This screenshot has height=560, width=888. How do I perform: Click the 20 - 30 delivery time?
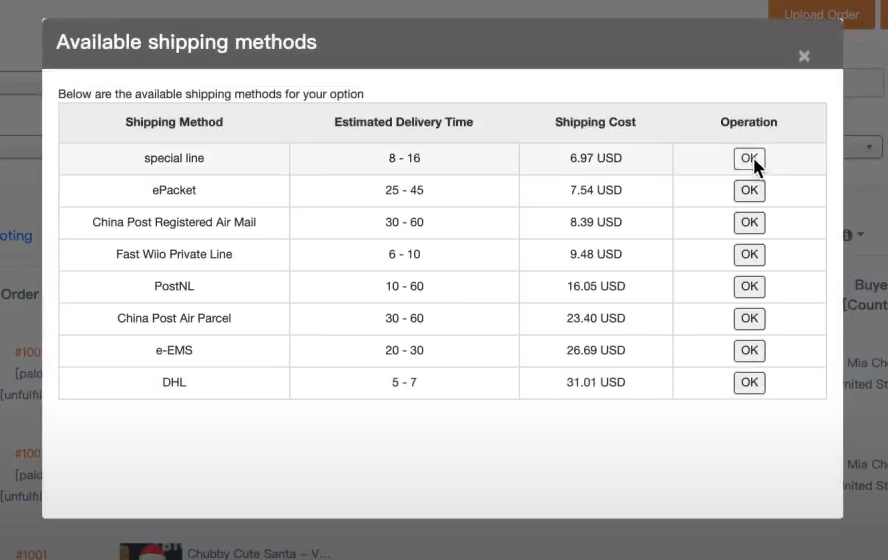click(404, 350)
